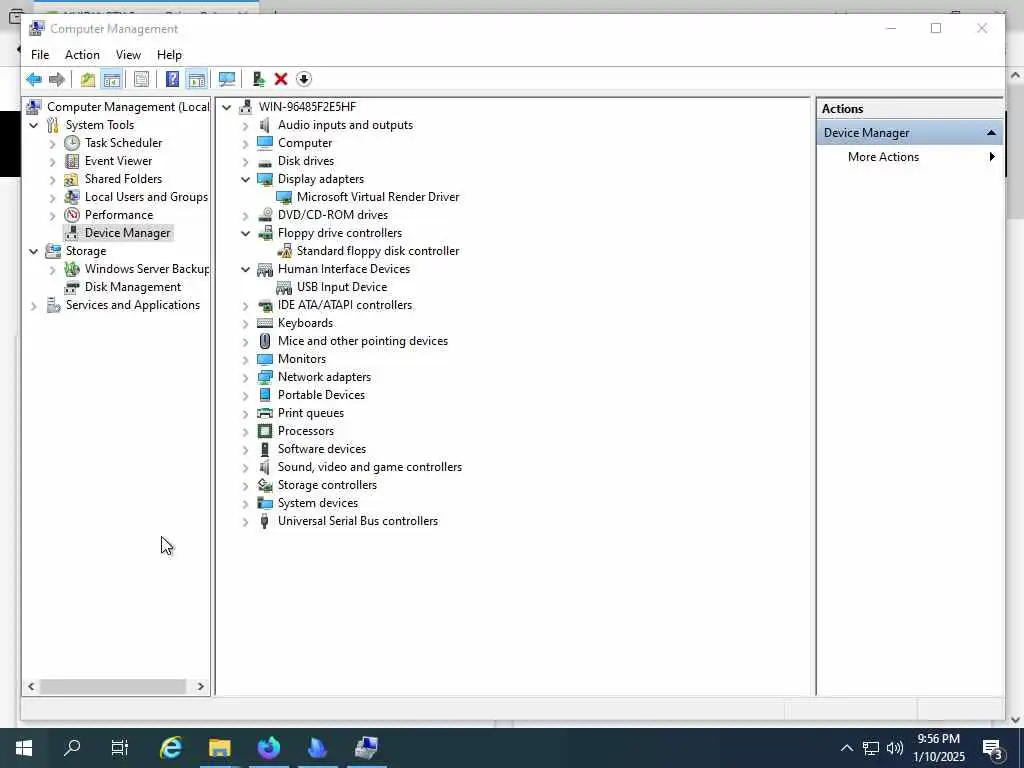Expand the Network adapters category
Image resolution: width=1024 pixels, height=768 pixels.
246,377
